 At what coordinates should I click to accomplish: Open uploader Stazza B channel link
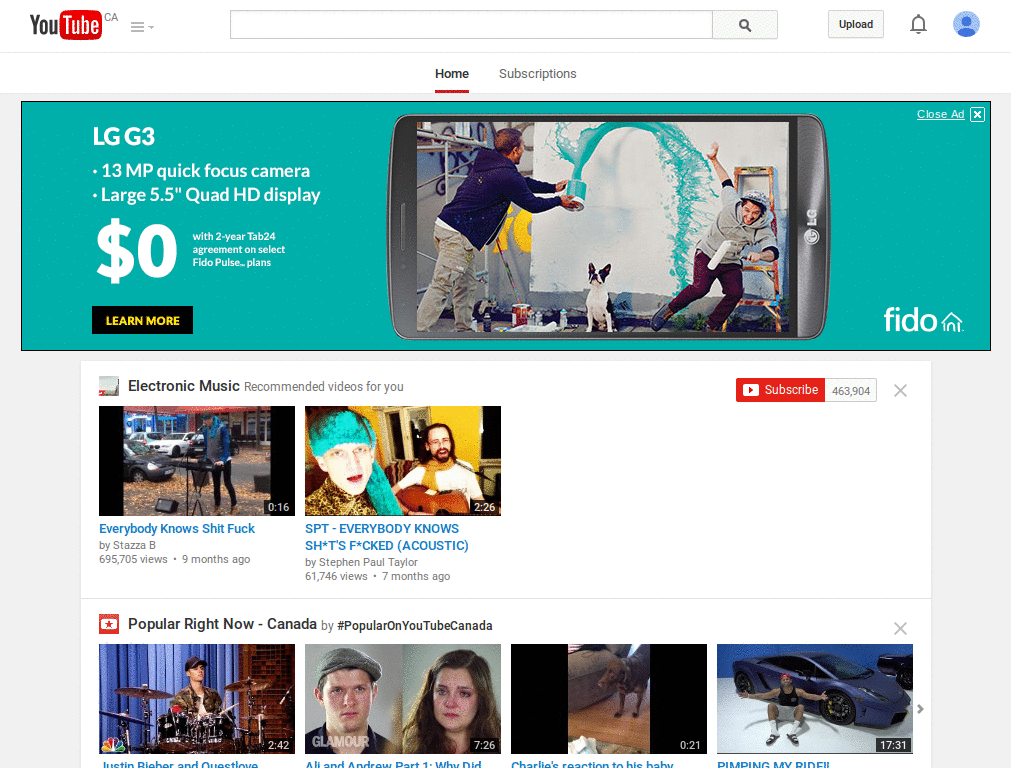134,545
